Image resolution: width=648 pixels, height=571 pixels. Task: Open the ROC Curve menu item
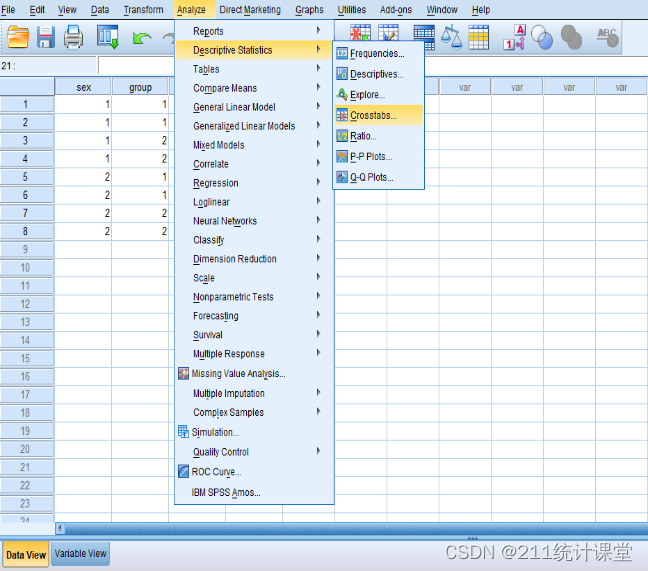(x=254, y=472)
